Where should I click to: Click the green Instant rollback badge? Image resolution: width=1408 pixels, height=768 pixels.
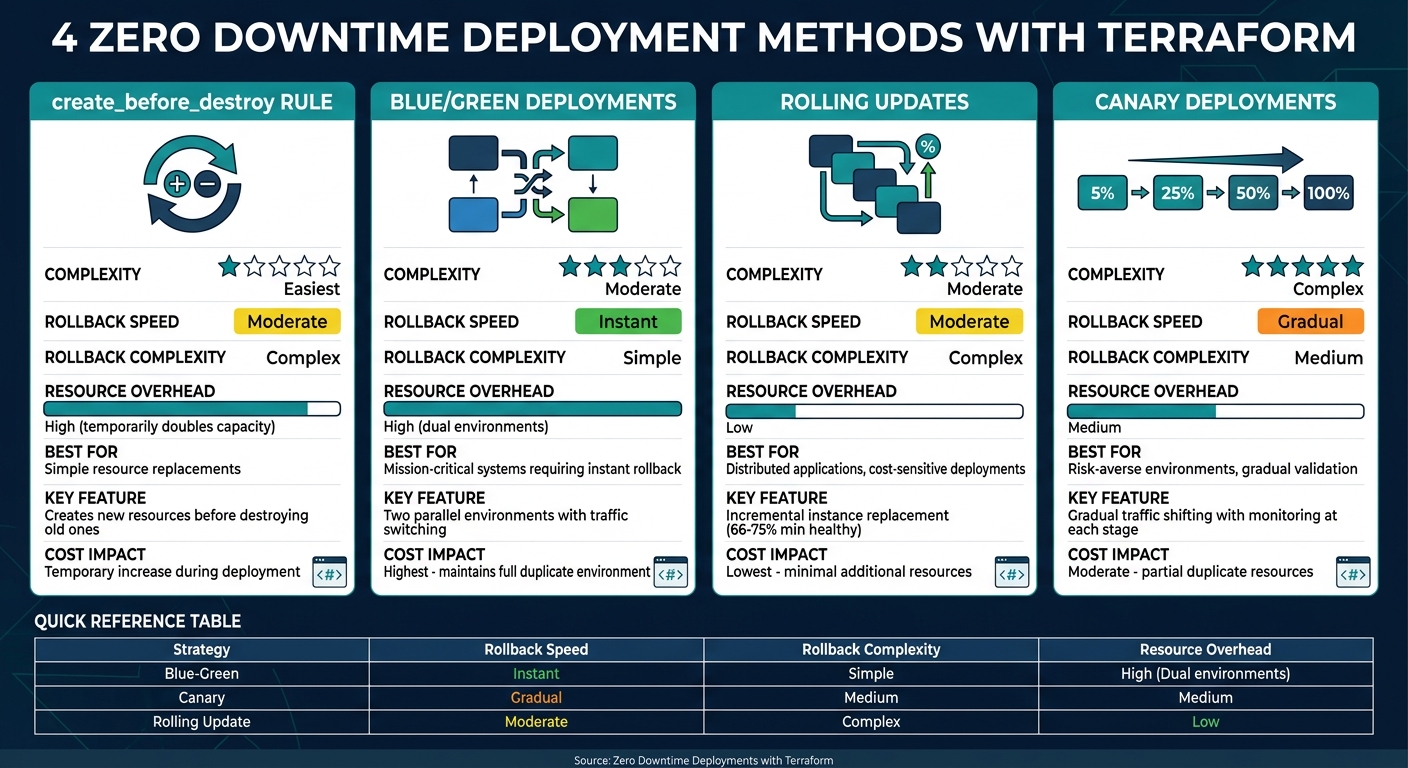point(628,321)
